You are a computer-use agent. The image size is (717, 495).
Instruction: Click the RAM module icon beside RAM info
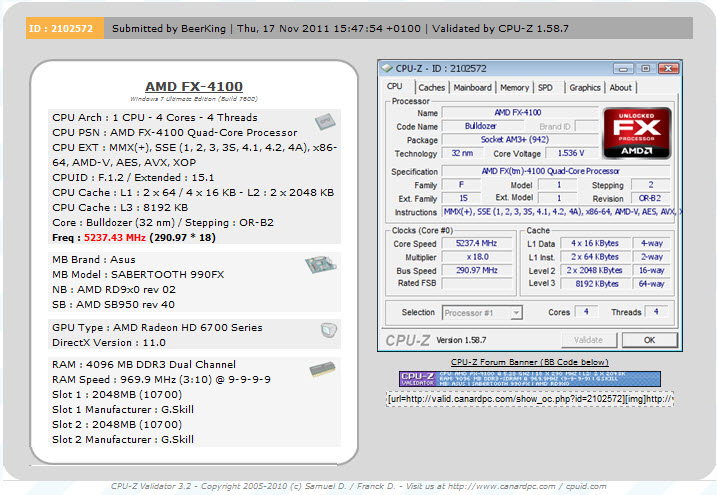click(x=322, y=369)
